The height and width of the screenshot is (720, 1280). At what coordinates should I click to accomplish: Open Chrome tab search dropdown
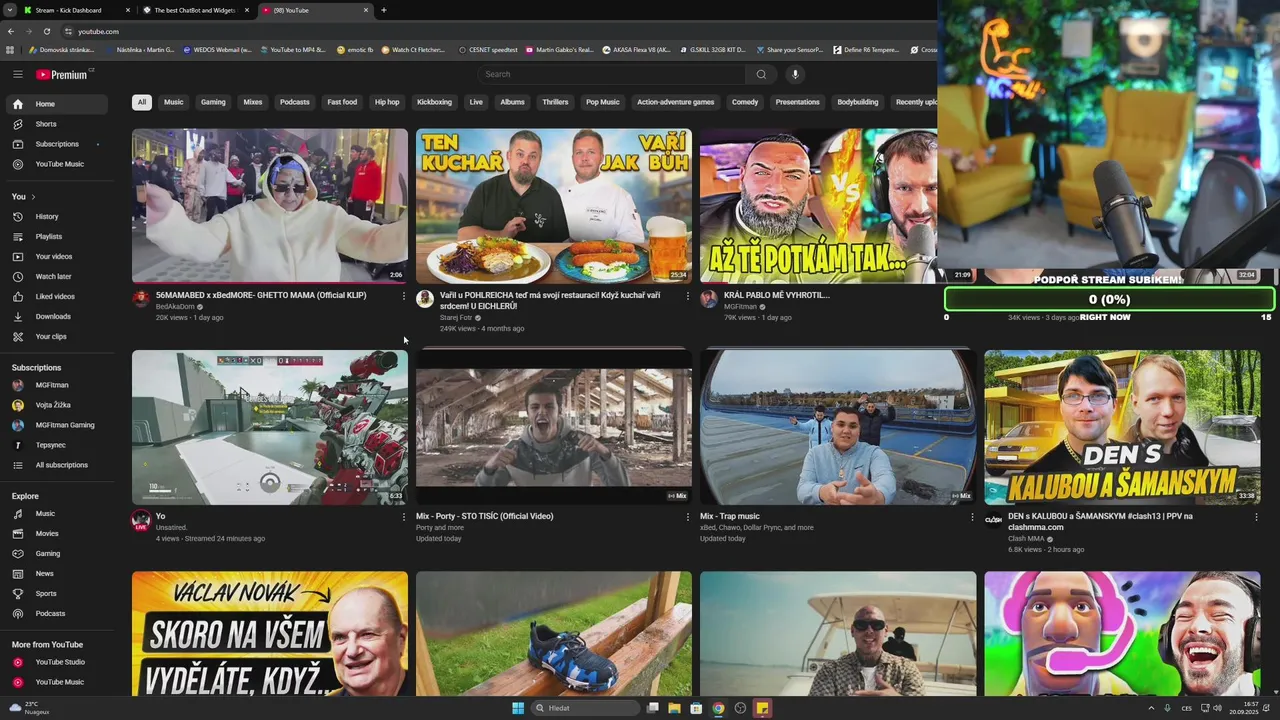tap(10, 10)
